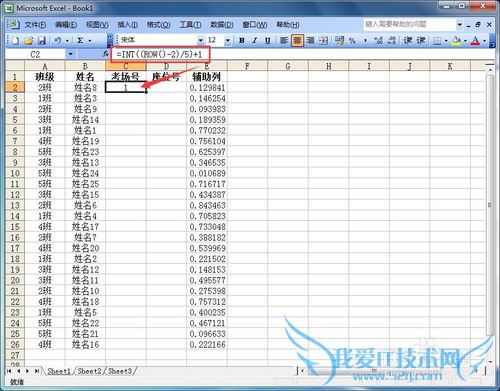500x391 pixels.
Task: Open the 视图(V) menu
Action: click(97, 25)
